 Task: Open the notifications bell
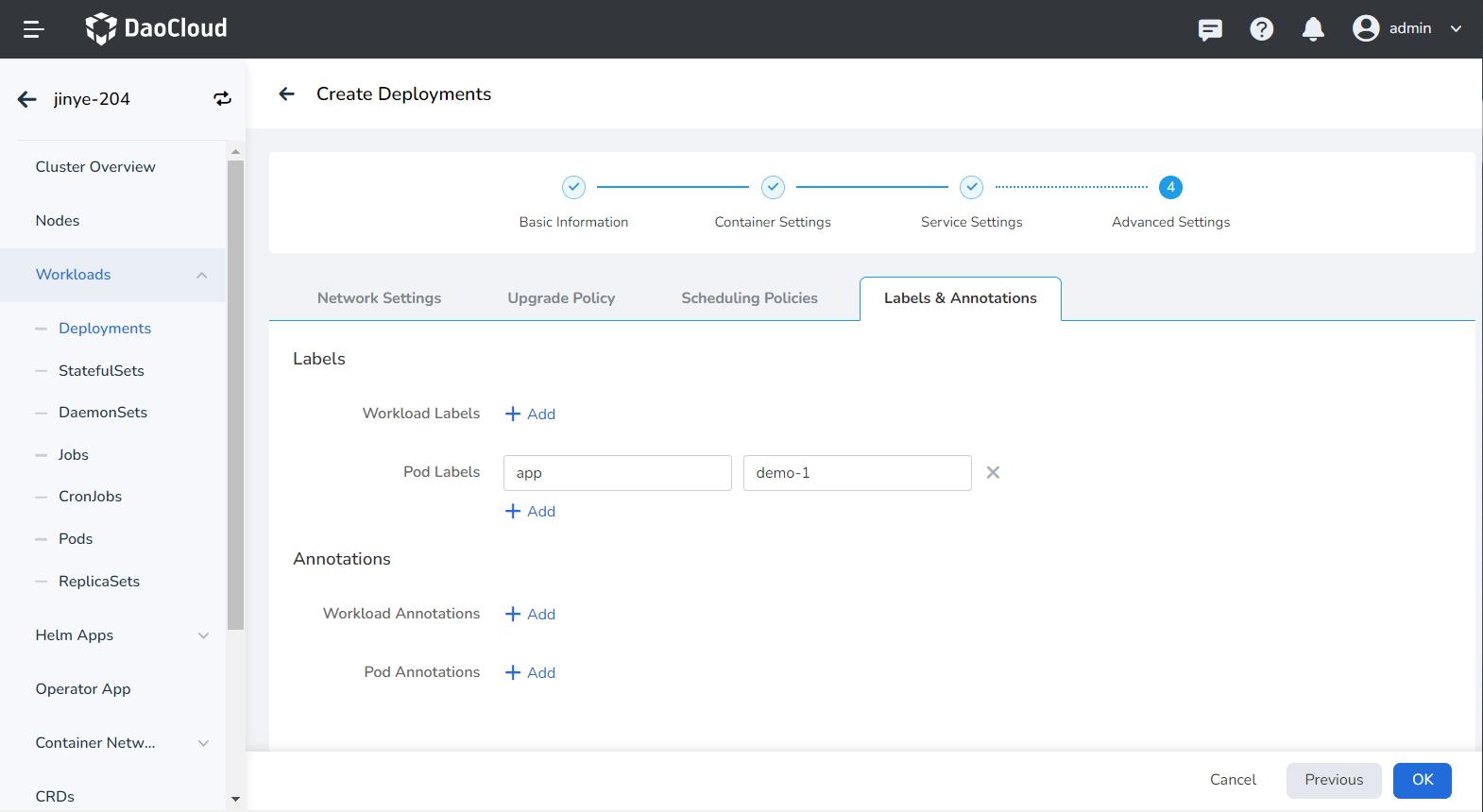(1312, 29)
